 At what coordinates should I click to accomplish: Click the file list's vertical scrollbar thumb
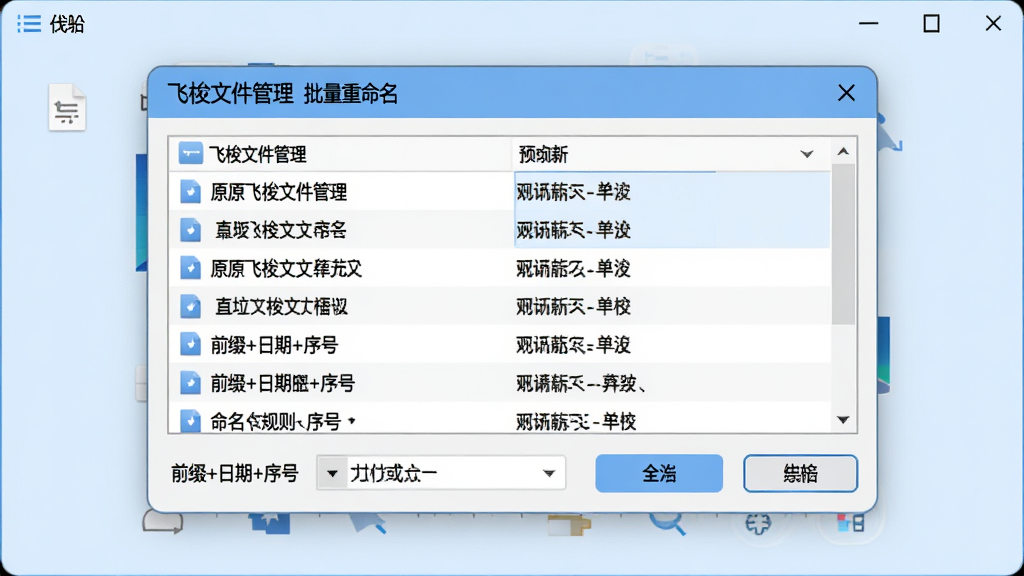click(x=843, y=244)
